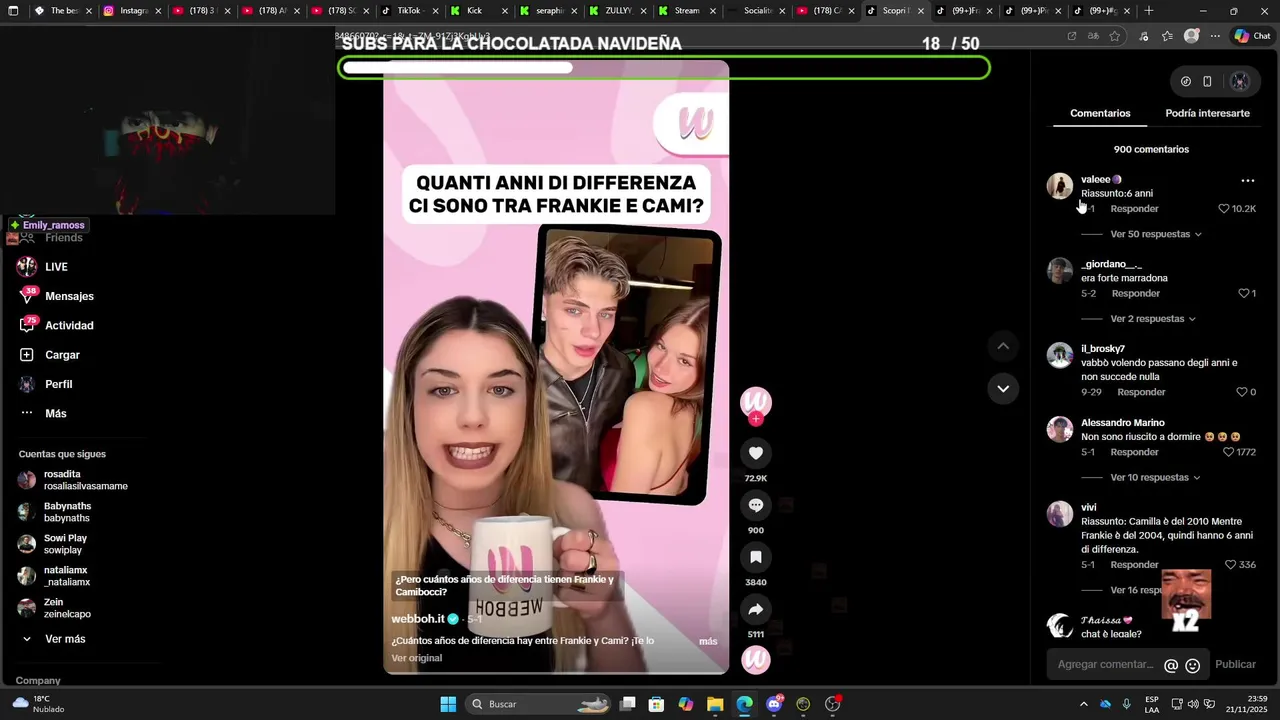Insert mention with the @ icon
This screenshot has width=1280, height=720.
[1171, 665]
